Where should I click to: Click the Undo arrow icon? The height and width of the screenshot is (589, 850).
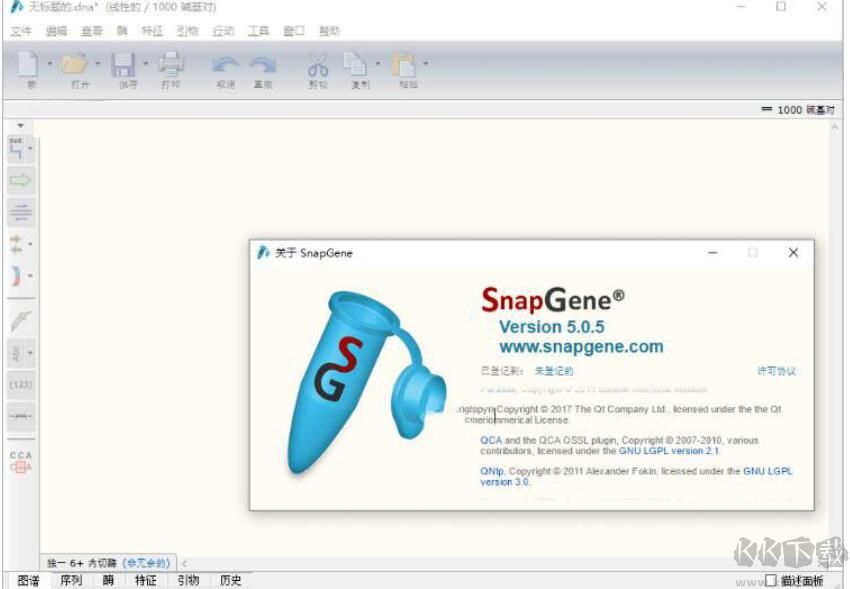(x=225, y=65)
